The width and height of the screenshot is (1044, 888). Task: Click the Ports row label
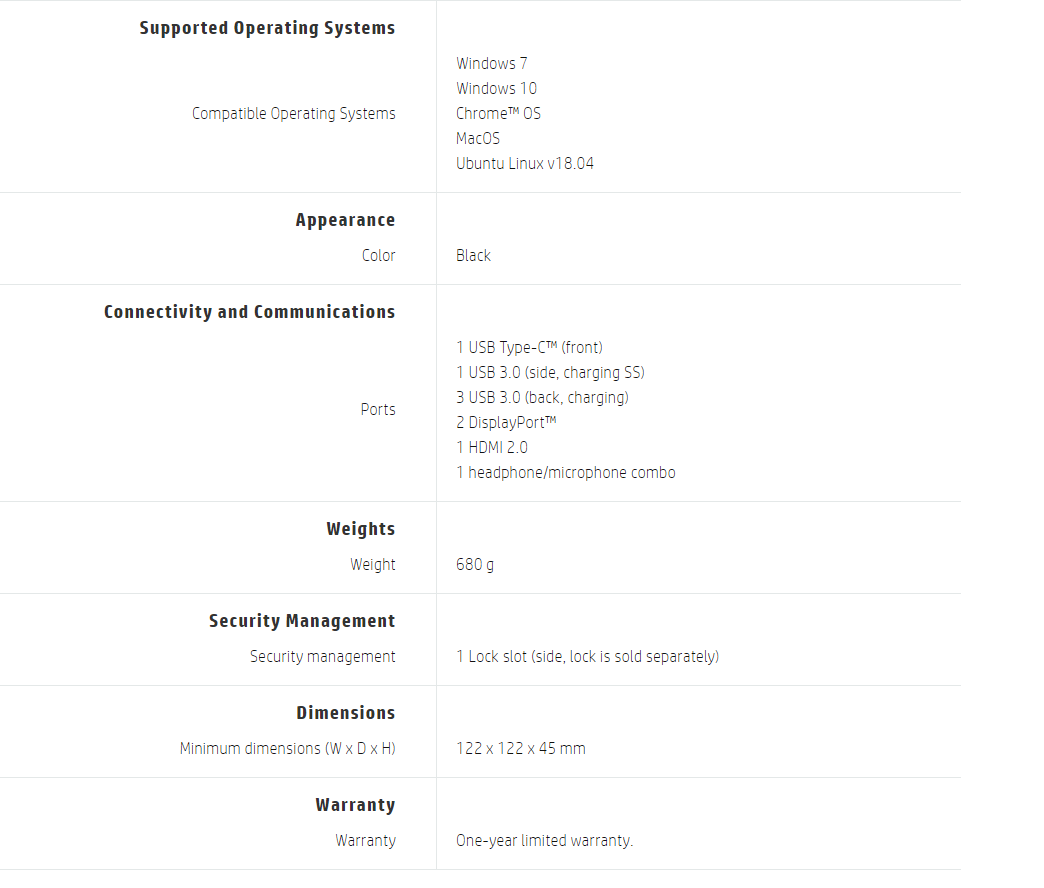pyautogui.click(x=378, y=410)
